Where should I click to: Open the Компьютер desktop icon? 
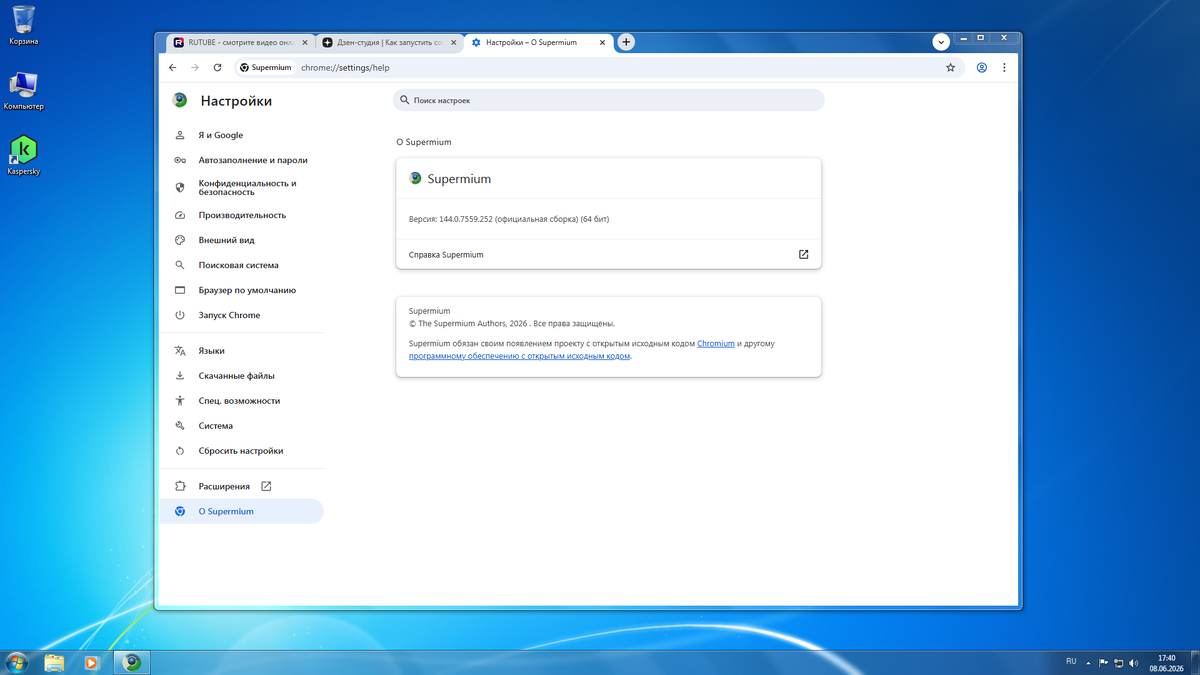pos(23,90)
